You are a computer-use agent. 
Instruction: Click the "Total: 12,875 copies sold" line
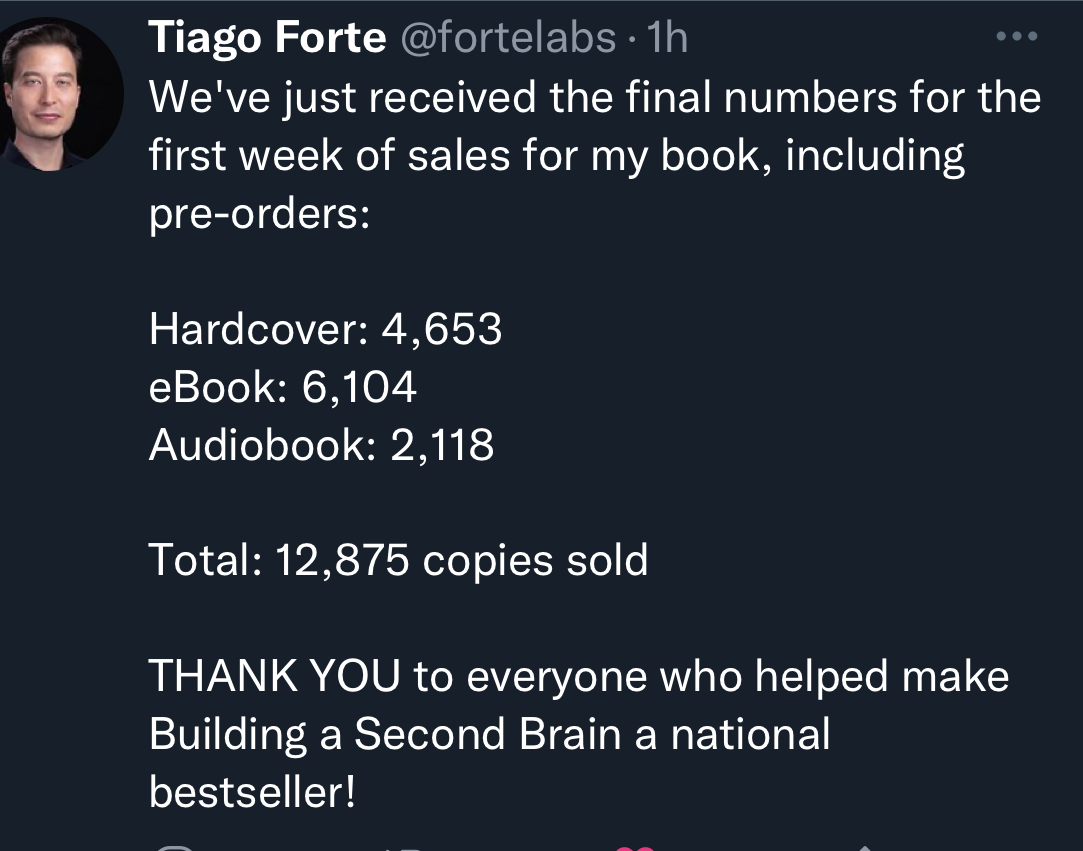tap(398, 560)
